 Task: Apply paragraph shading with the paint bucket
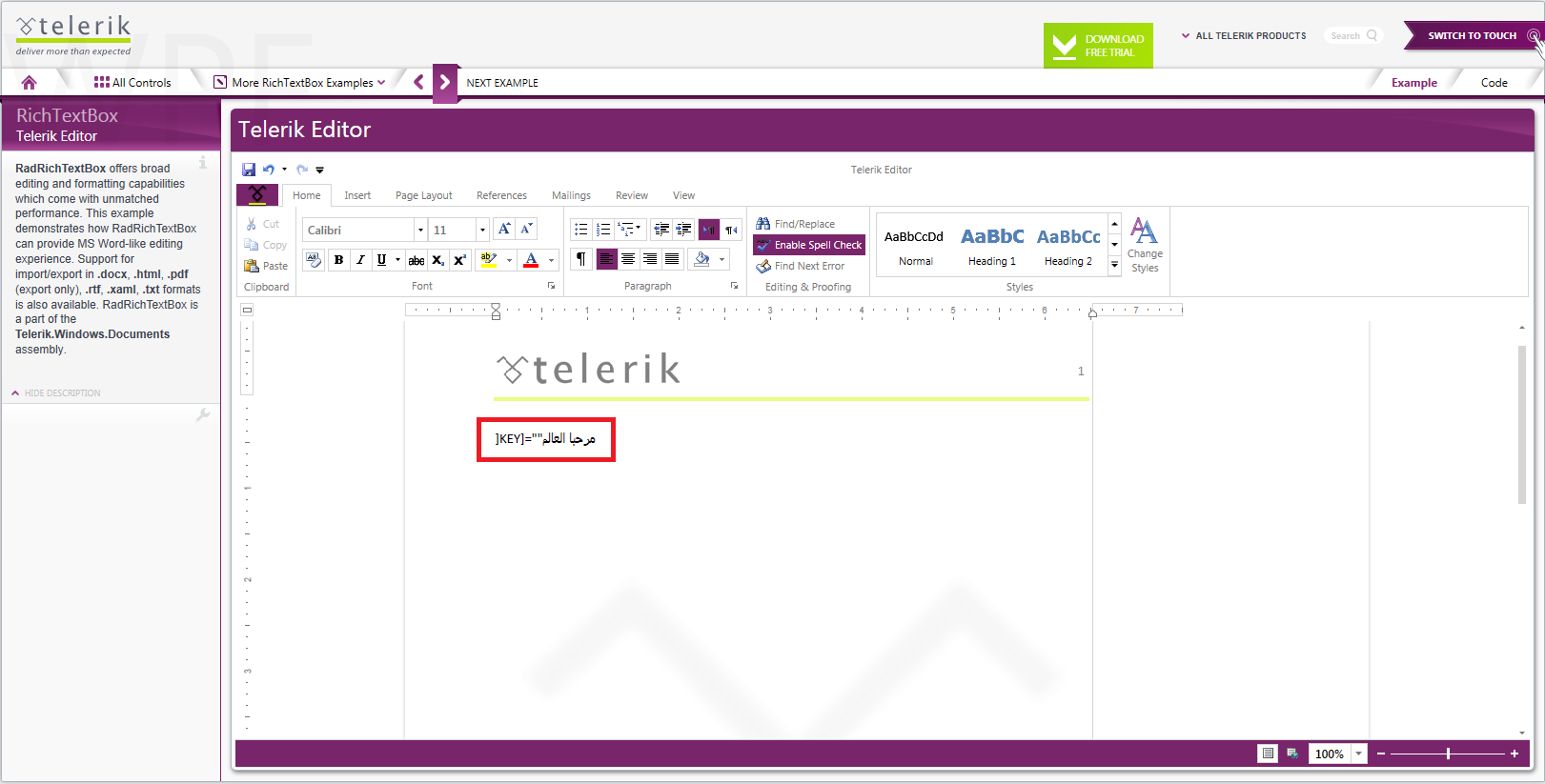click(x=702, y=259)
